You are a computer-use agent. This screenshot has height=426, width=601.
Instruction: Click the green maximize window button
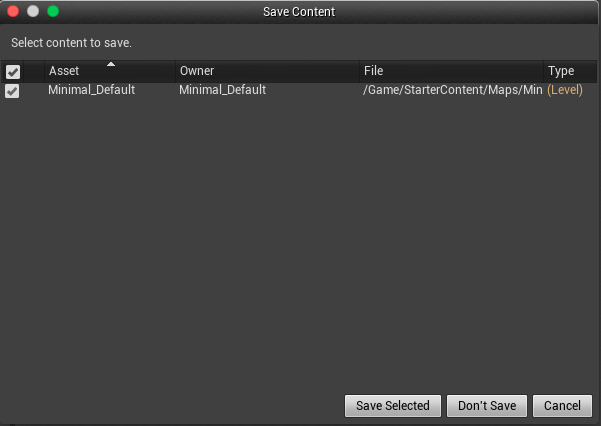pos(53,11)
